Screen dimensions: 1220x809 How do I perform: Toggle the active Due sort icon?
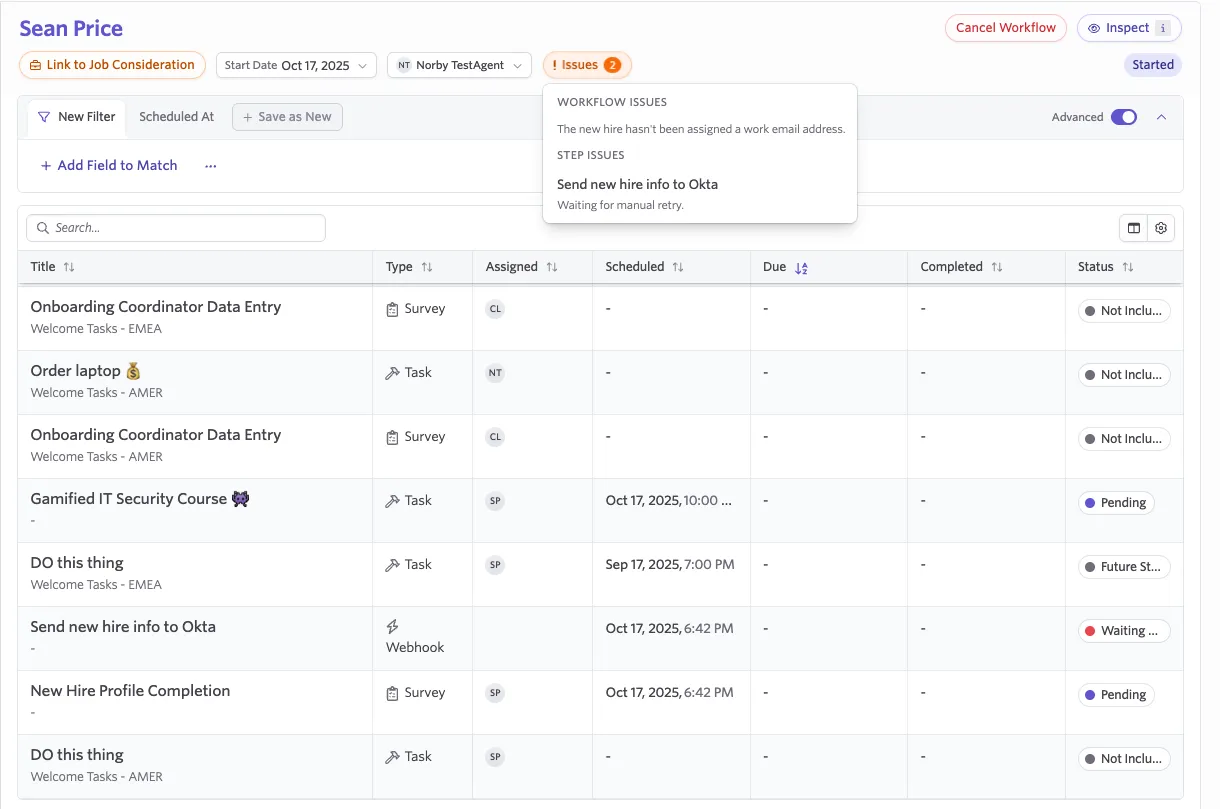click(x=801, y=268)
